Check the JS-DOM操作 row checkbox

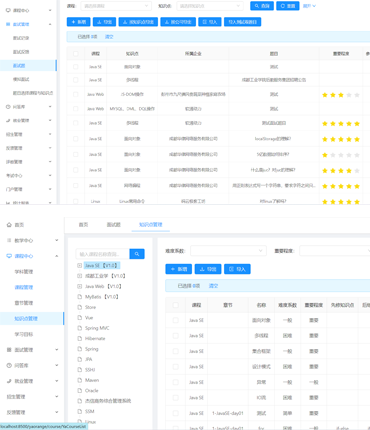click(x=76, y=94)
